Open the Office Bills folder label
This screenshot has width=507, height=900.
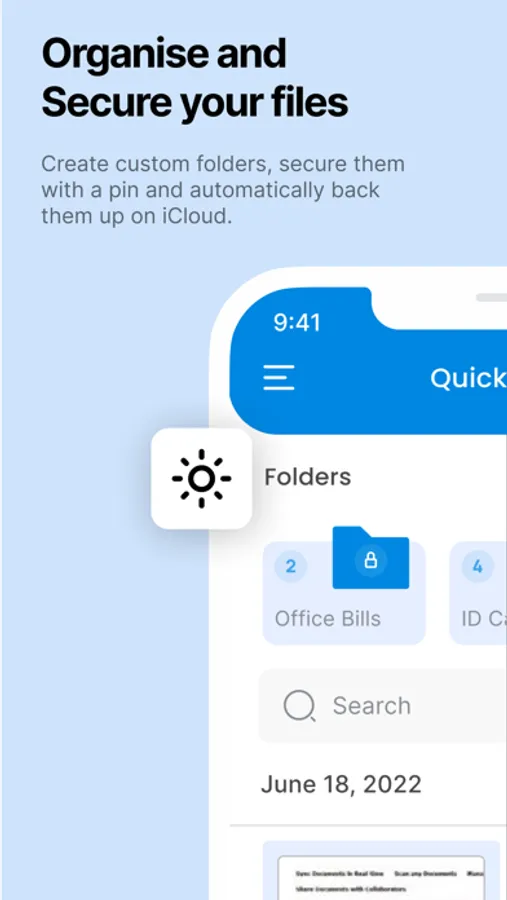(x=328, y=619)
